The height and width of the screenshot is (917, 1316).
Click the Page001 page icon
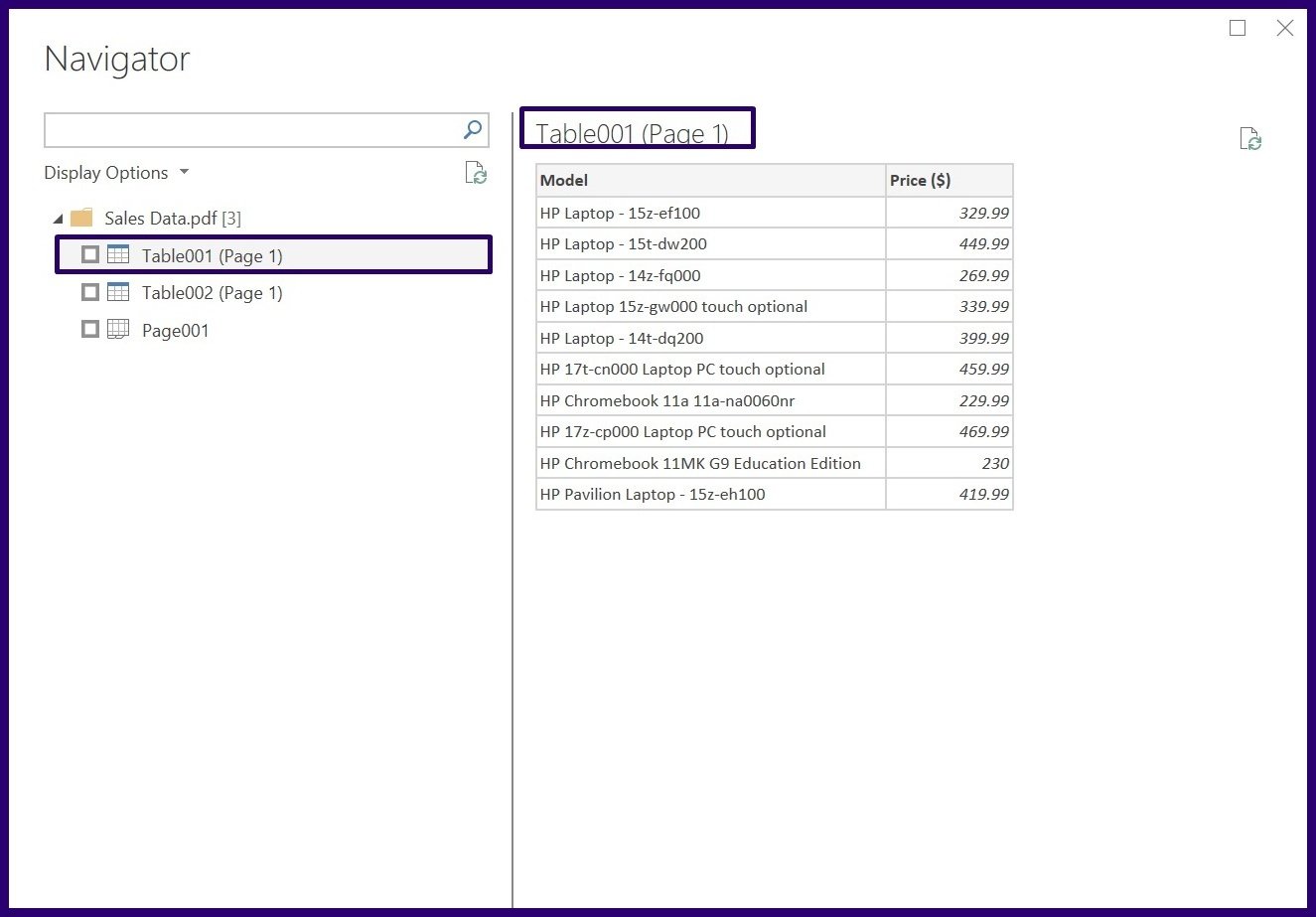[118, 330]
